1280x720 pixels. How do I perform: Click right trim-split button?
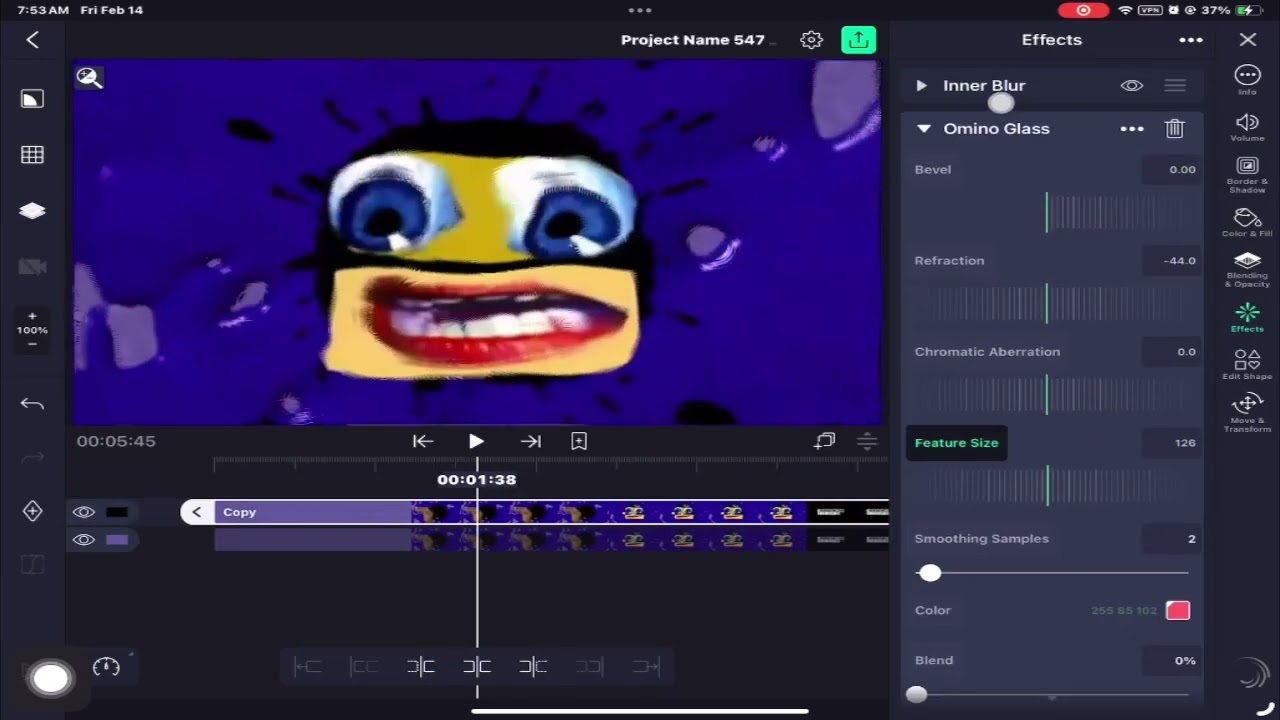tap(533, 667)
